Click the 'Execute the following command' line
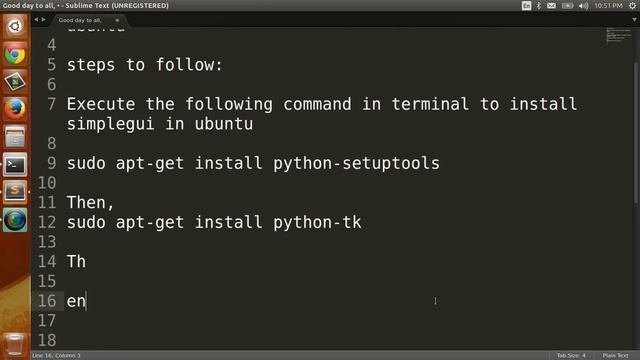 [x=322, y=104]
